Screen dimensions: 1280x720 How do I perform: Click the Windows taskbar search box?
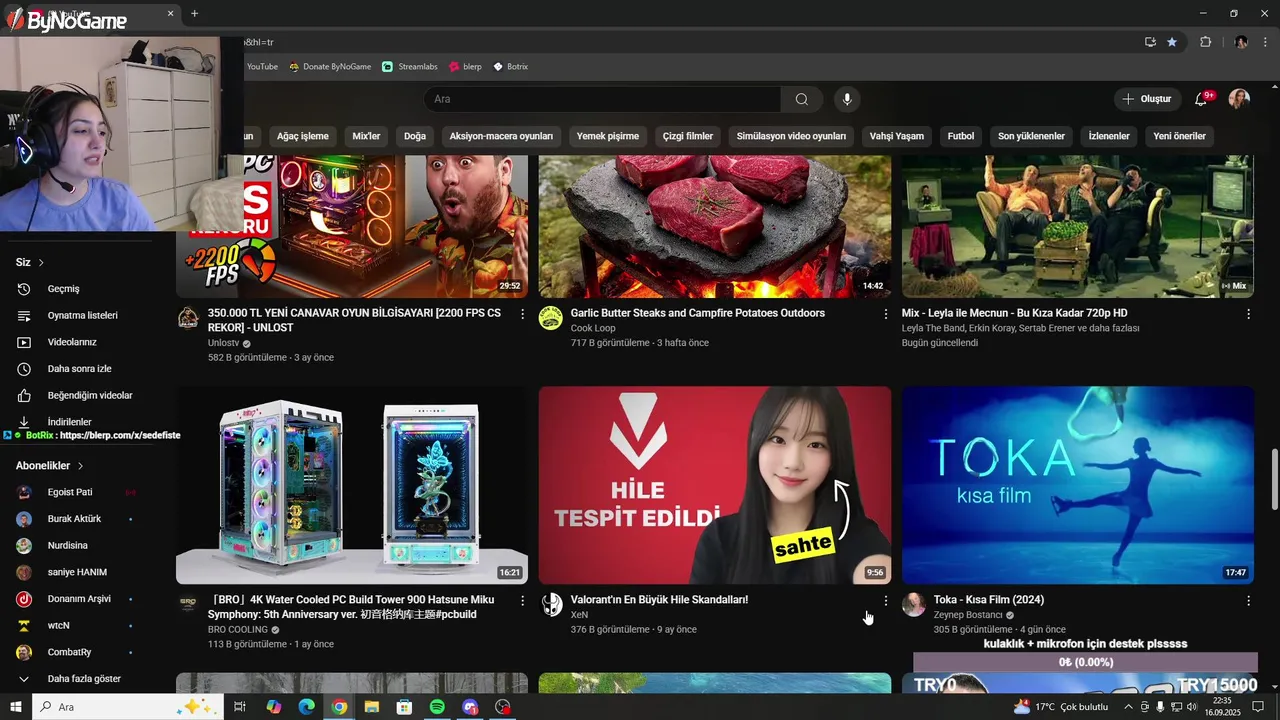(x=128, y=707)
